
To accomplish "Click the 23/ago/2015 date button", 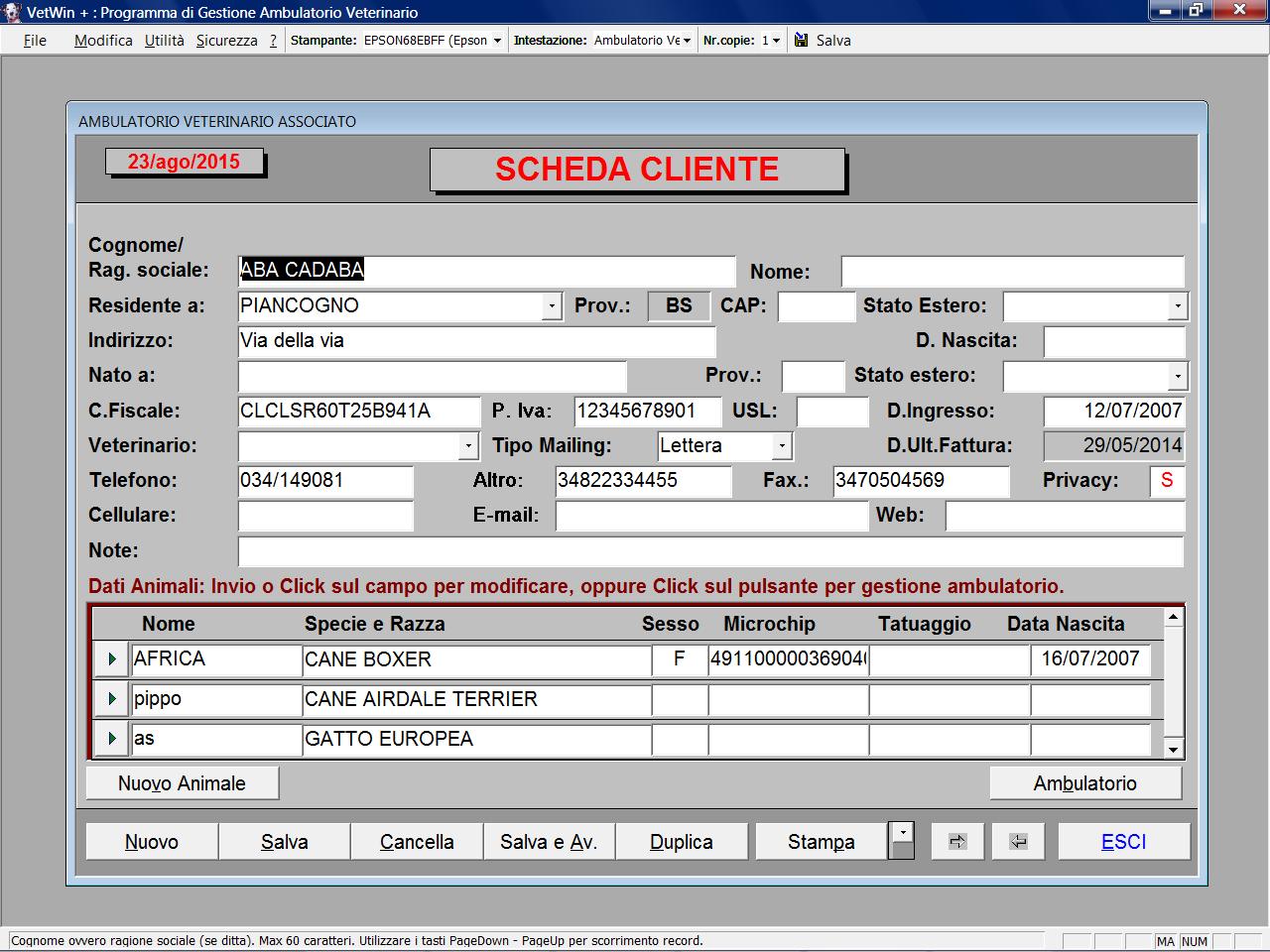I will point(185,162).
